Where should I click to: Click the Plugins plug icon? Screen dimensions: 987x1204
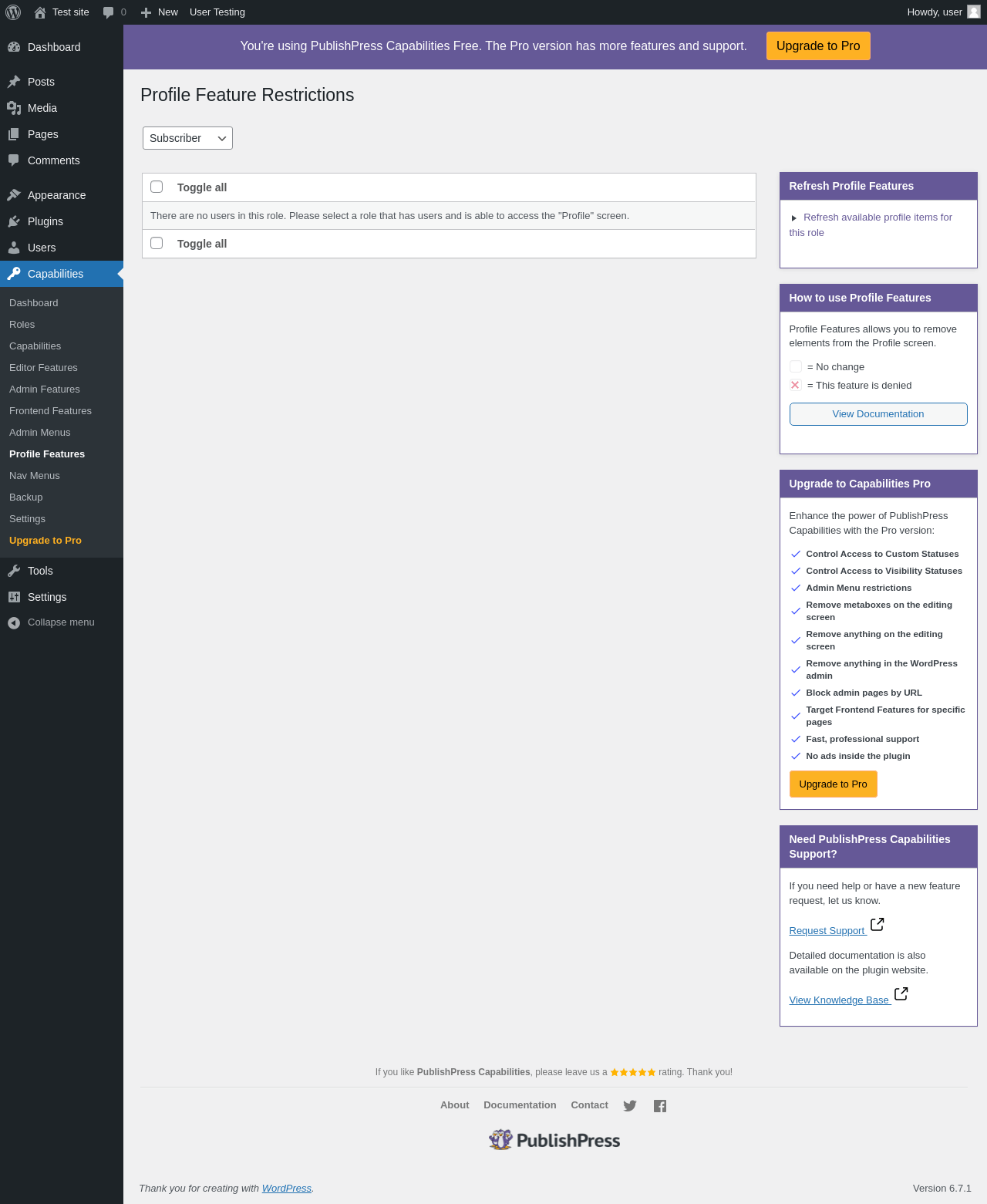[14, 221]
